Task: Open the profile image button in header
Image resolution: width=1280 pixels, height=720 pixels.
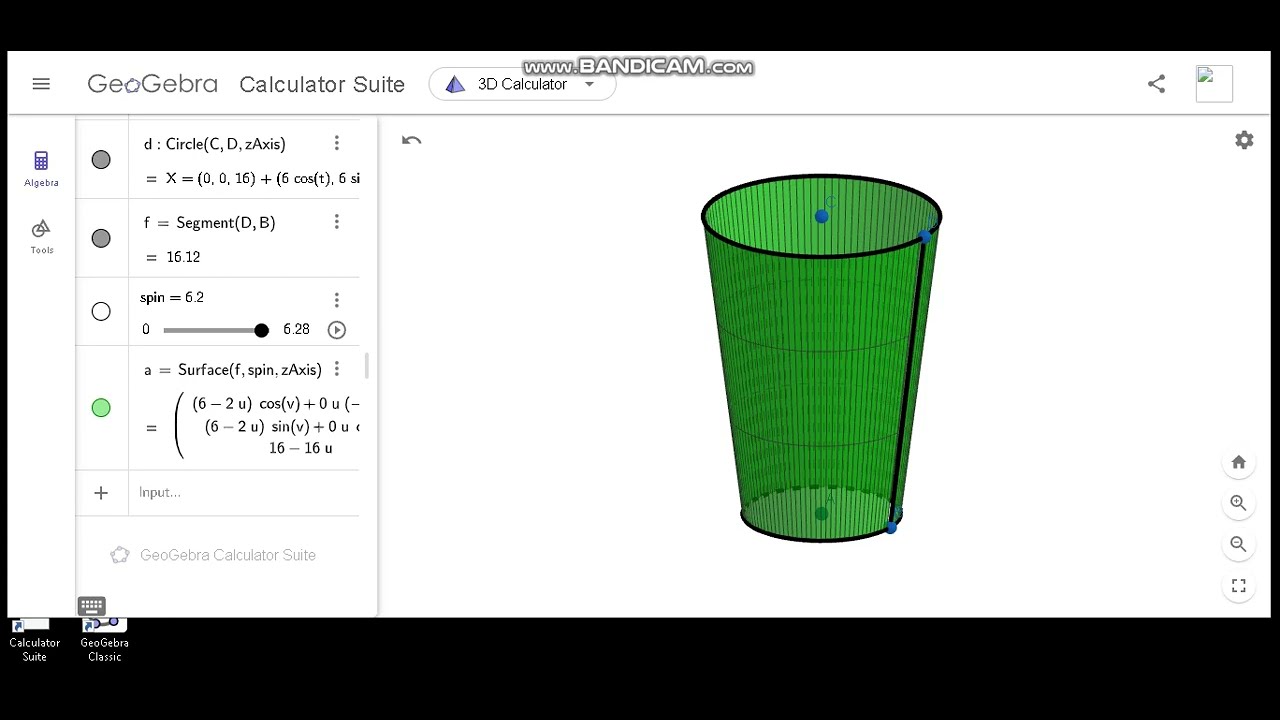Action: pos(1214,84)
